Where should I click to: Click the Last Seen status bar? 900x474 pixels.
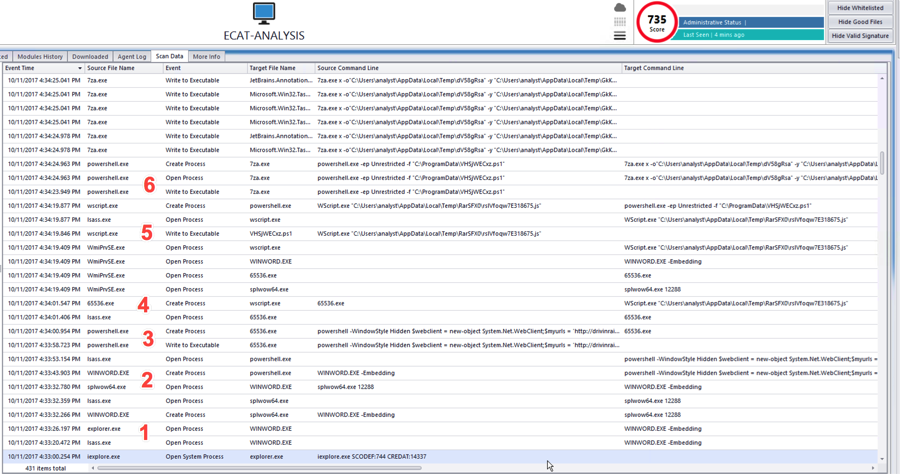tap(751, 35)
